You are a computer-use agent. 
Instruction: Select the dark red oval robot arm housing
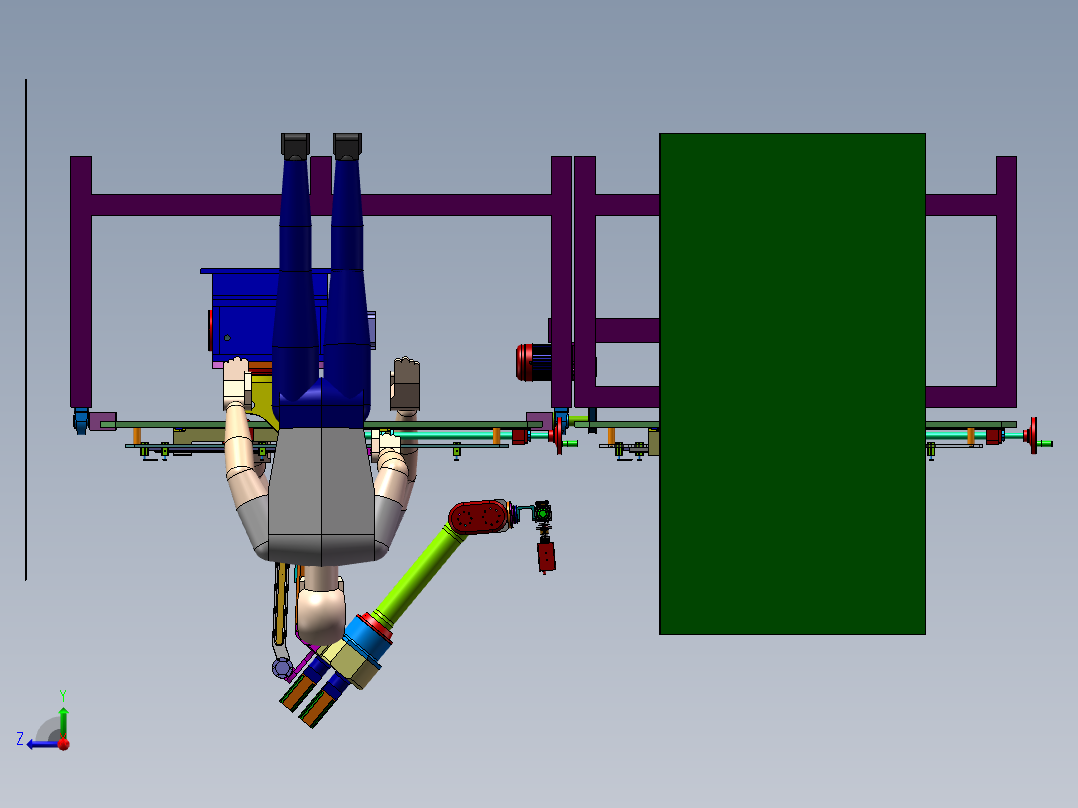(x=478, y=517)
